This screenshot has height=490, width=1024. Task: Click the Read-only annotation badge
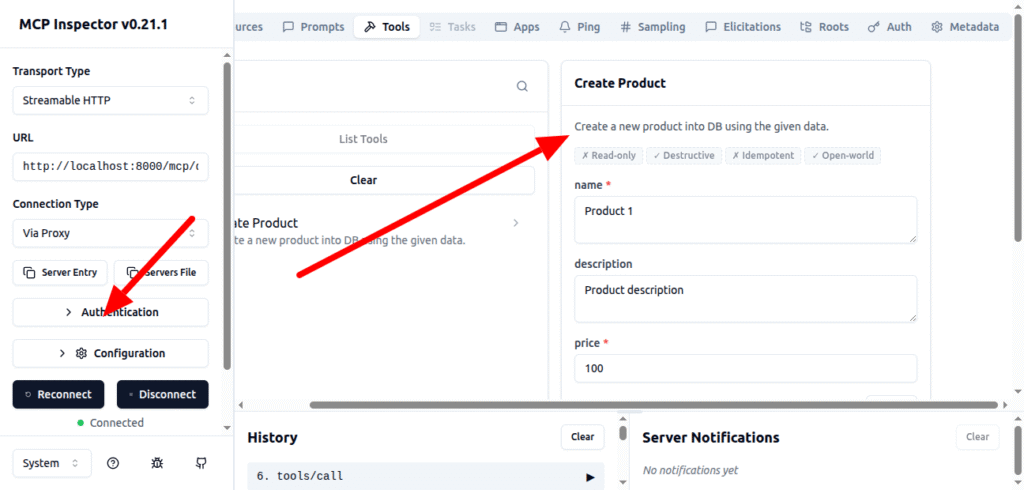(x=609, y=155)
